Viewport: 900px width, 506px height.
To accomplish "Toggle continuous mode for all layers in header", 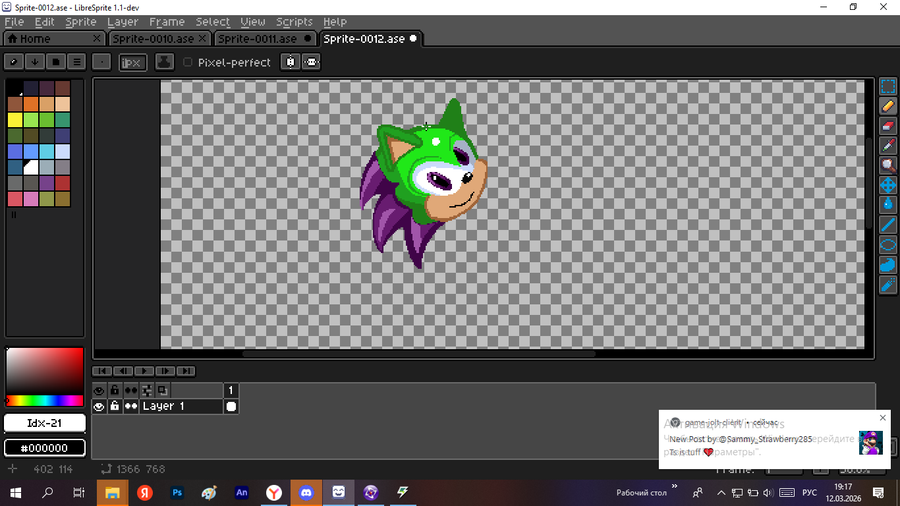I will [x=131, y=391].
